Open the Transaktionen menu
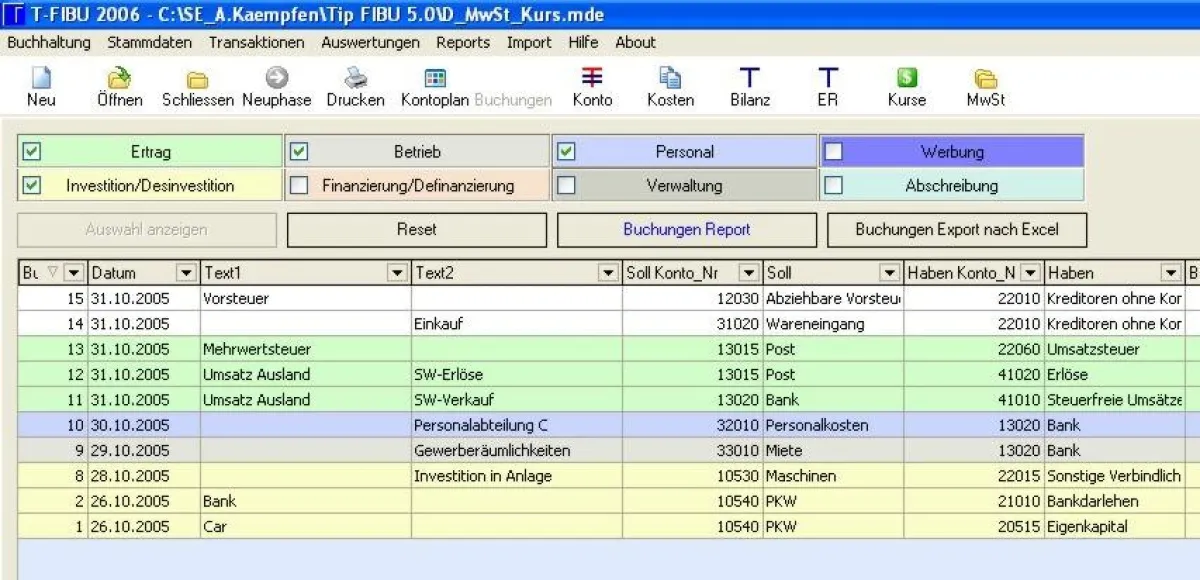Image resolution: width=1200 pixels, height=580 pixels. [x=255, y=42]
